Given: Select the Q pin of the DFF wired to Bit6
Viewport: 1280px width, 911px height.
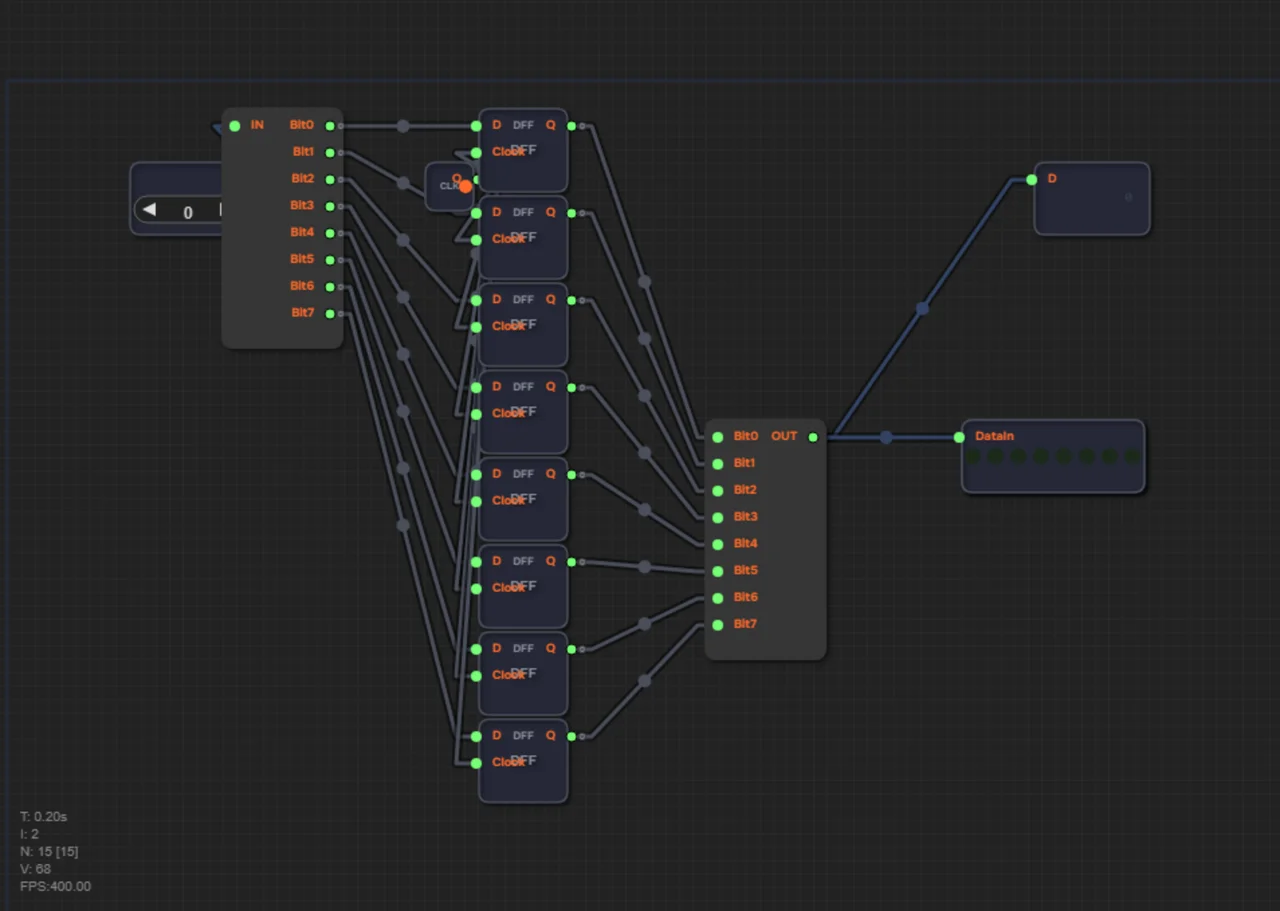Looking at the screenshot, I should (x=571, y=649).
